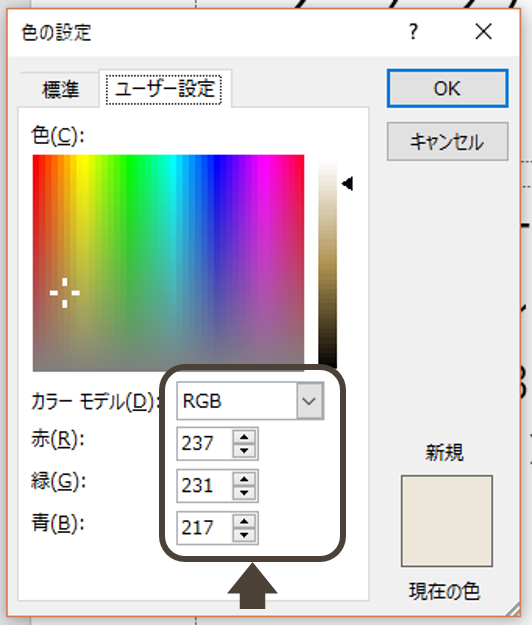Decrease the 青(B) value with down arrow
532x625 pixels.
pos(244,535)
